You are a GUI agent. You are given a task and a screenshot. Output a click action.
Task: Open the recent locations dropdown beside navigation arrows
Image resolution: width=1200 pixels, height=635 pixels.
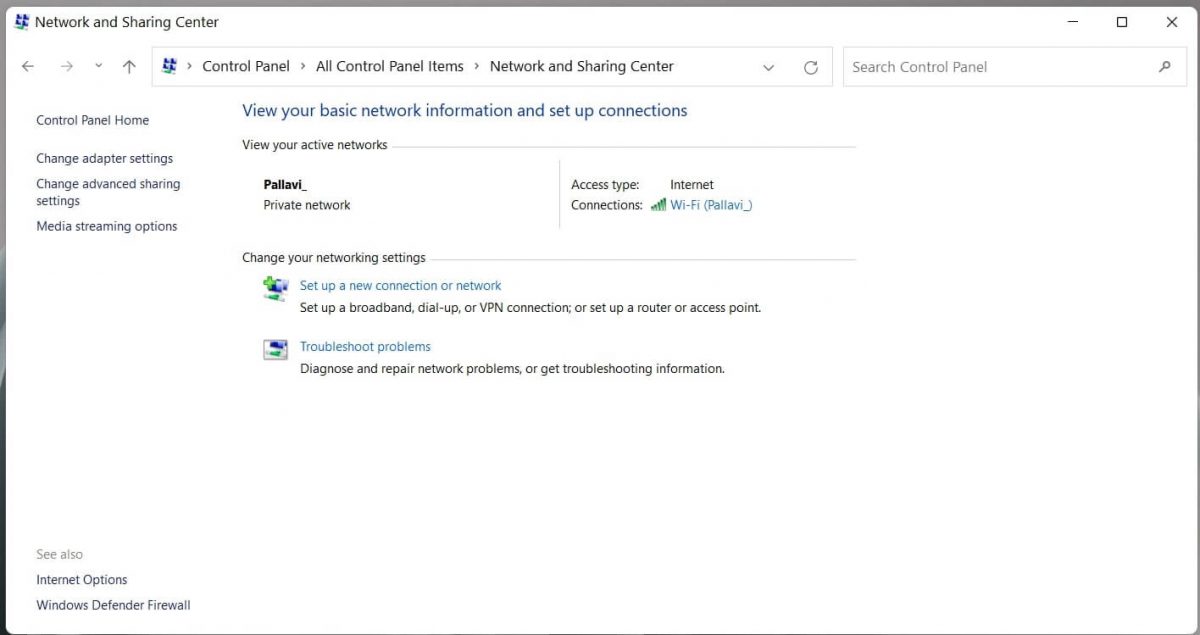tap(98, 66)
